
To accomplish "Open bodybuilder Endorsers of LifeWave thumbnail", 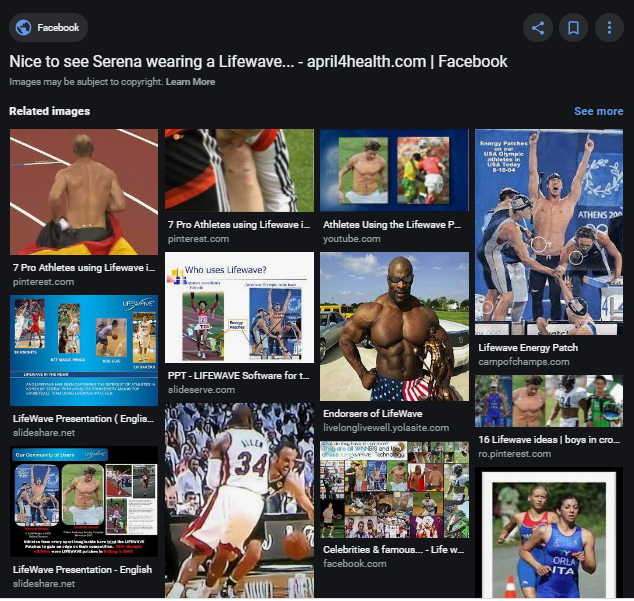I will [x=394, y=326].
